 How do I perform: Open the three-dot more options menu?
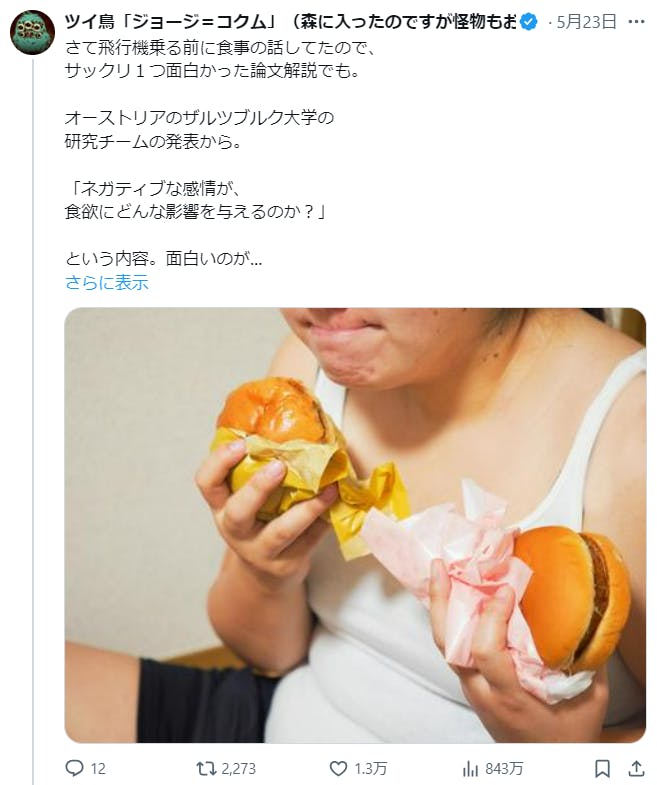636,22
